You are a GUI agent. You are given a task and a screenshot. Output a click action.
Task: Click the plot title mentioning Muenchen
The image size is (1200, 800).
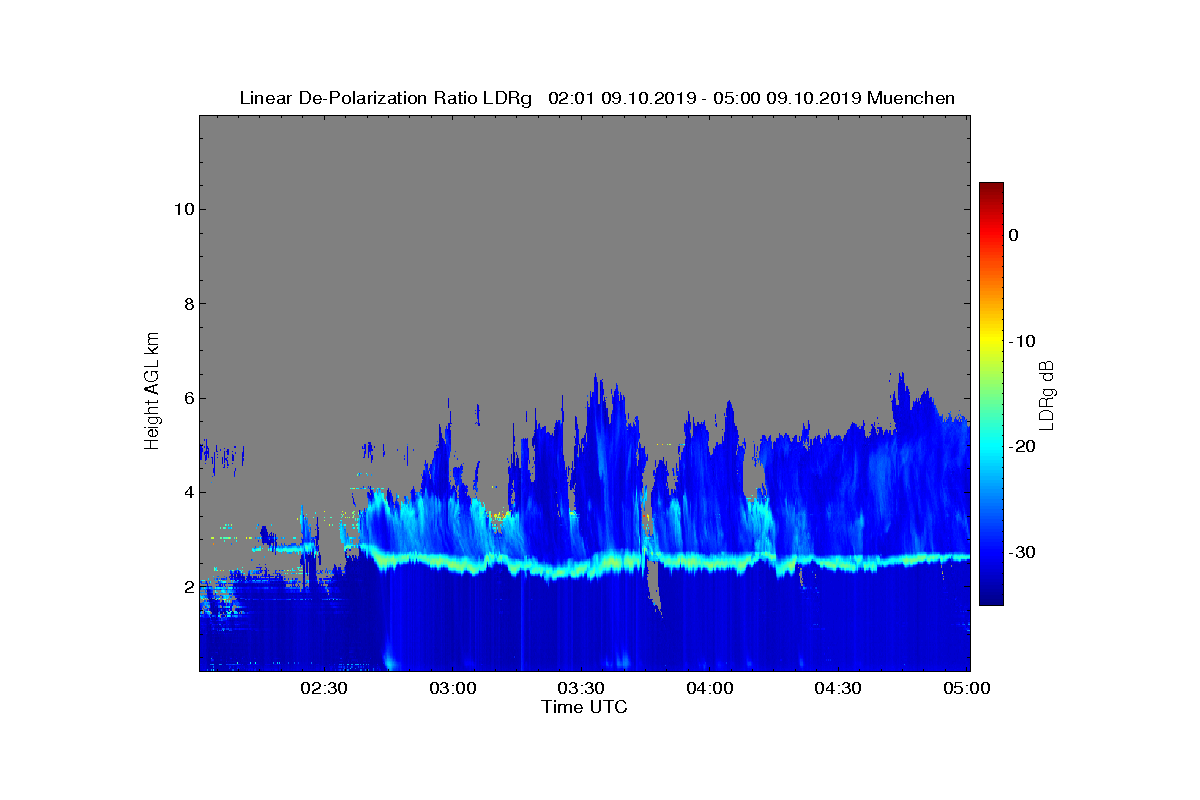click(x=597, y=98)
